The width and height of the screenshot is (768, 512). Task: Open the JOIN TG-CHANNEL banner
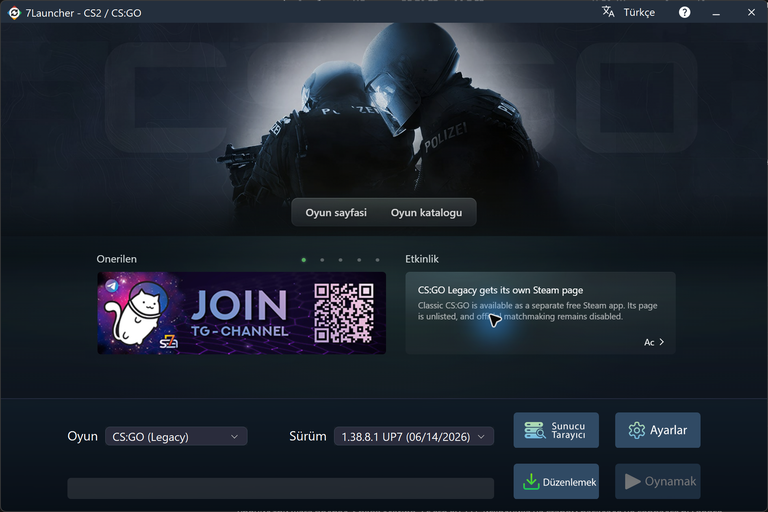point(241,313)
